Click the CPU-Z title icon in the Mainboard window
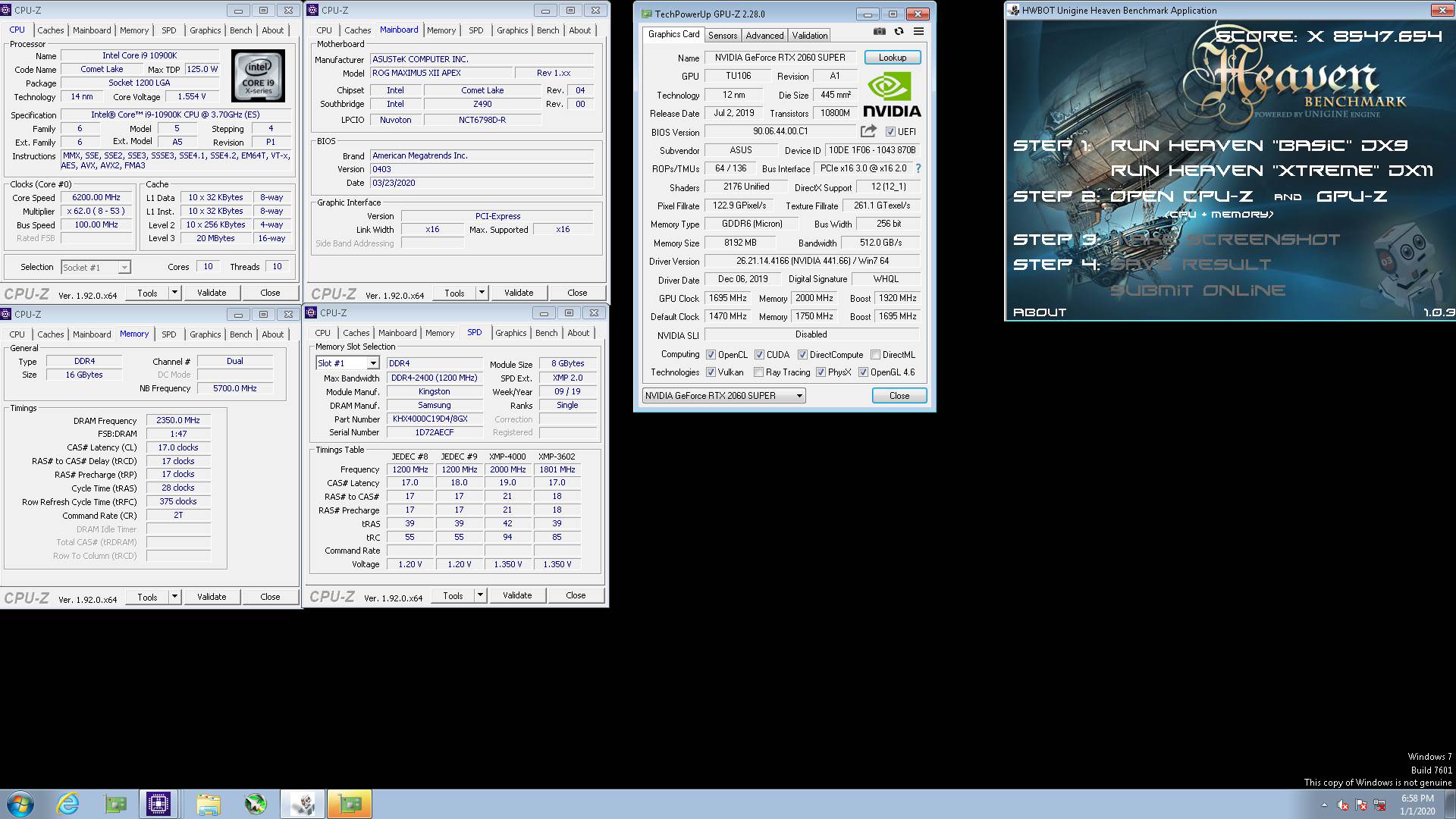This screenshot has width=1456, height=819. pos(312,10)
